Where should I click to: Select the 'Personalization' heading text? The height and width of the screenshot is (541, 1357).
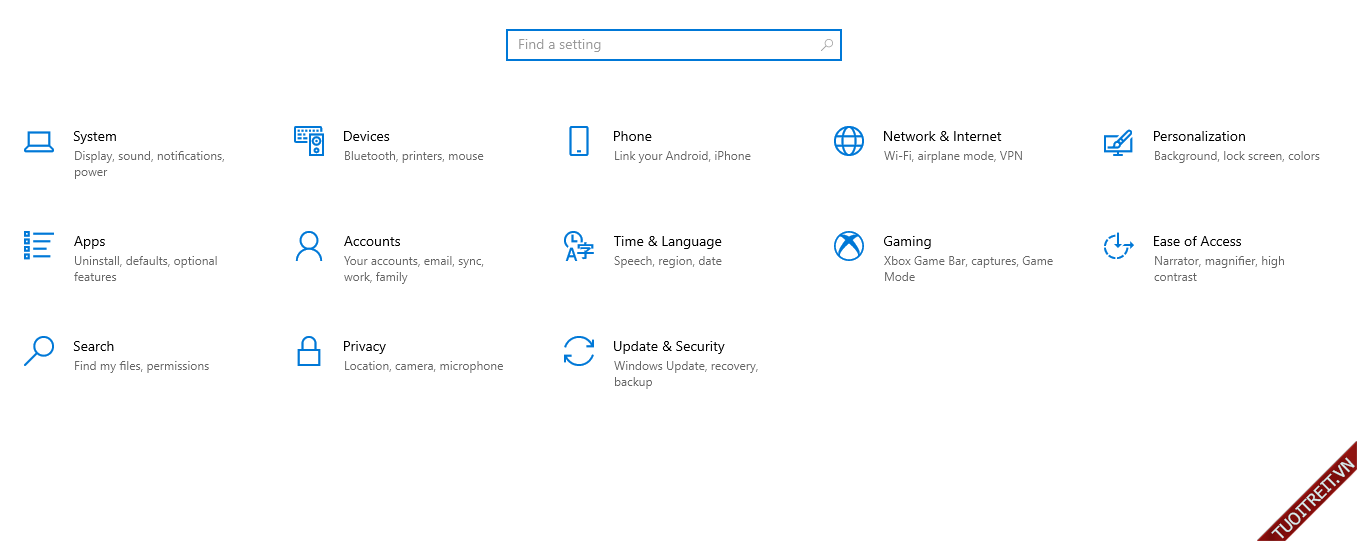(x=1198, y=136)
